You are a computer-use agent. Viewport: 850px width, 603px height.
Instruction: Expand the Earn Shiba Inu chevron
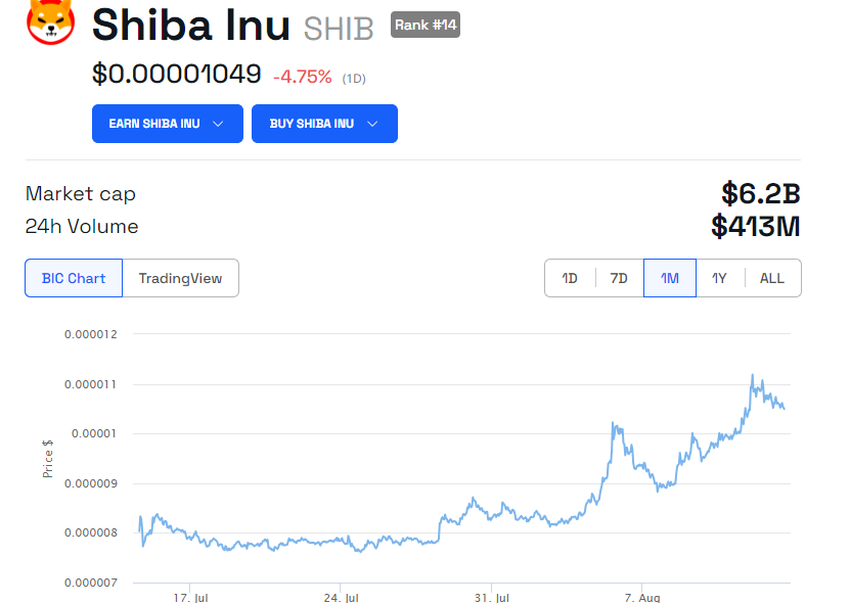218,124
